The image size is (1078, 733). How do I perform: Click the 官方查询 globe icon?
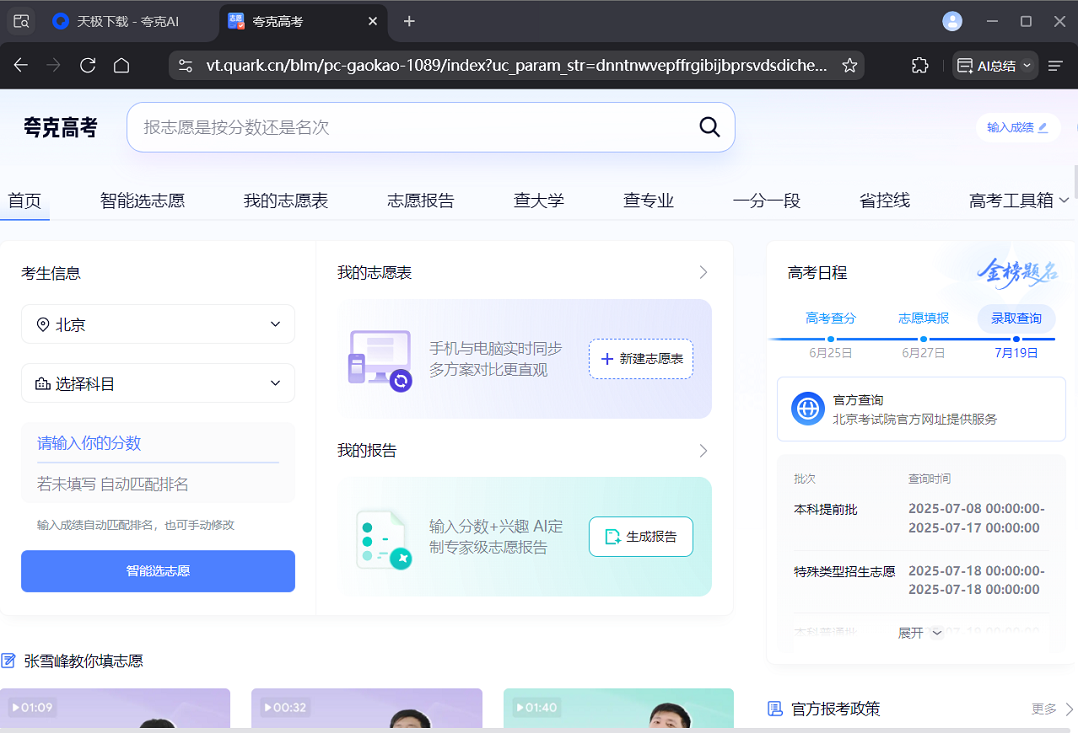pyautogui.click(x=806, y=408)
